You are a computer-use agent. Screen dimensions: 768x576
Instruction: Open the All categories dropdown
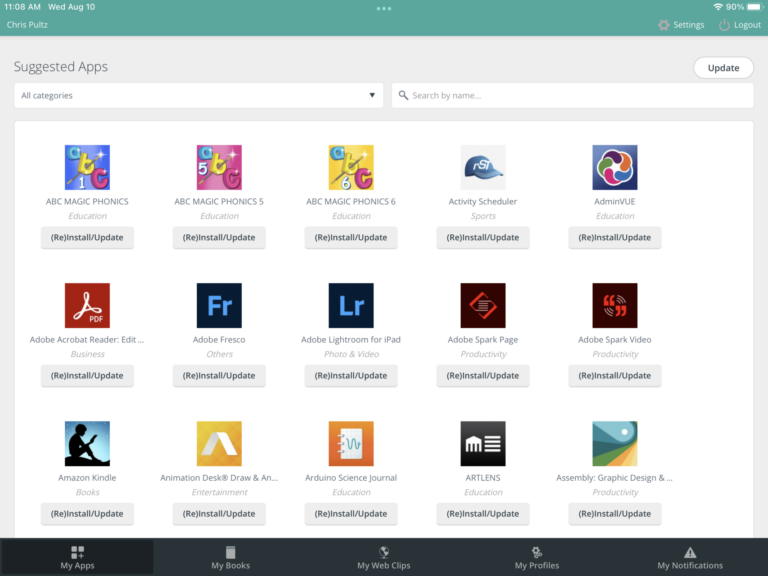click(x=198, y=96)
